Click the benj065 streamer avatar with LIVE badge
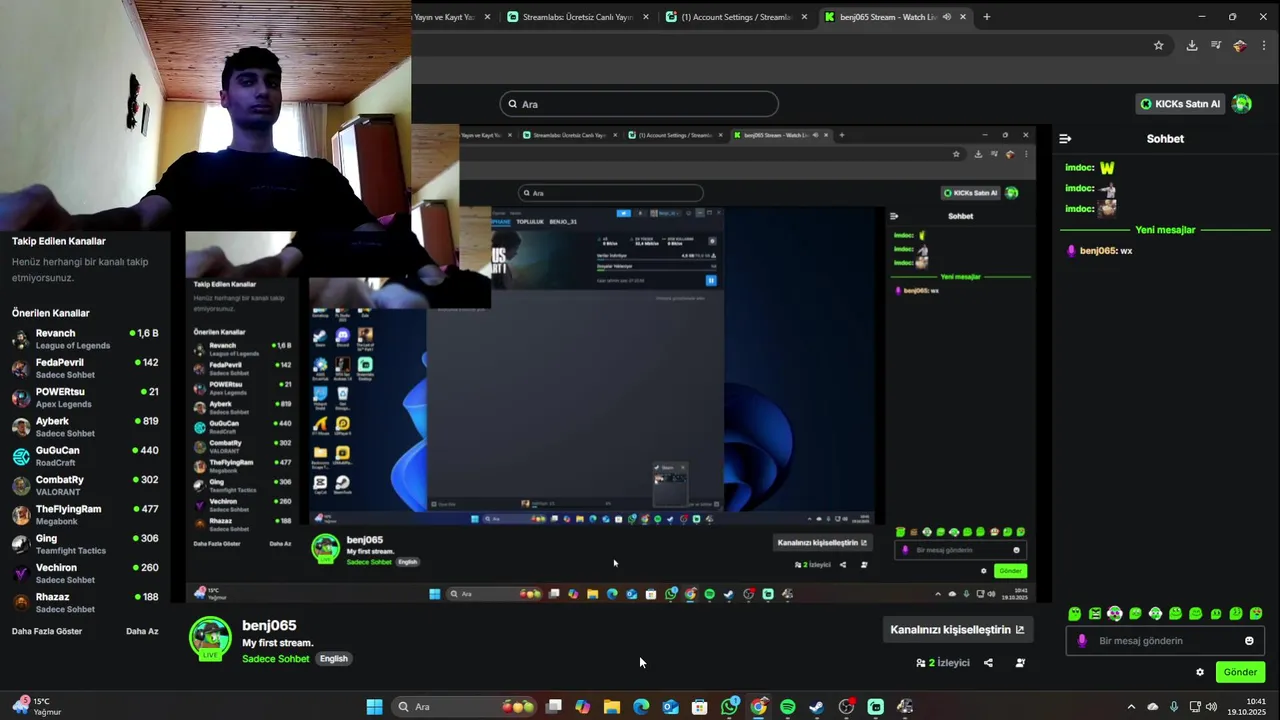Screen dimensions: 1280x720 pyautogui.click(x=210, y=639)
